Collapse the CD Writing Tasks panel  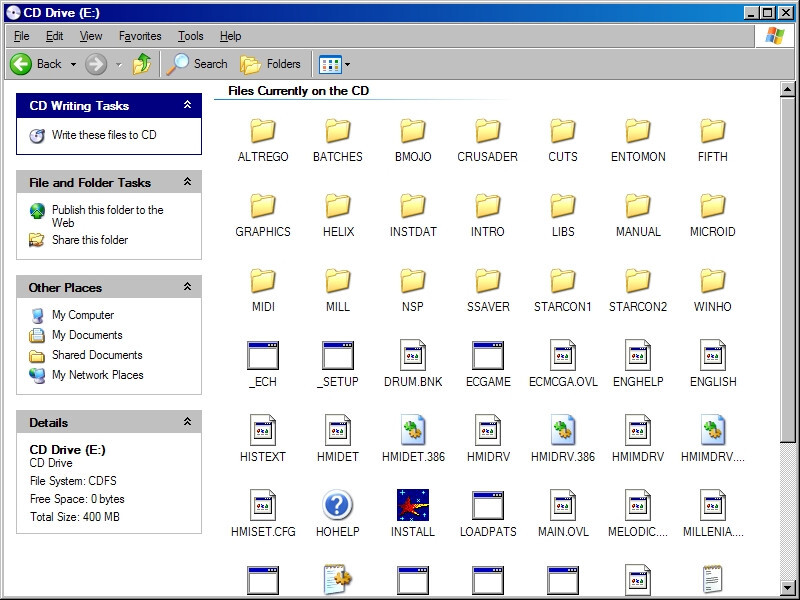click(x=187, y=105)
